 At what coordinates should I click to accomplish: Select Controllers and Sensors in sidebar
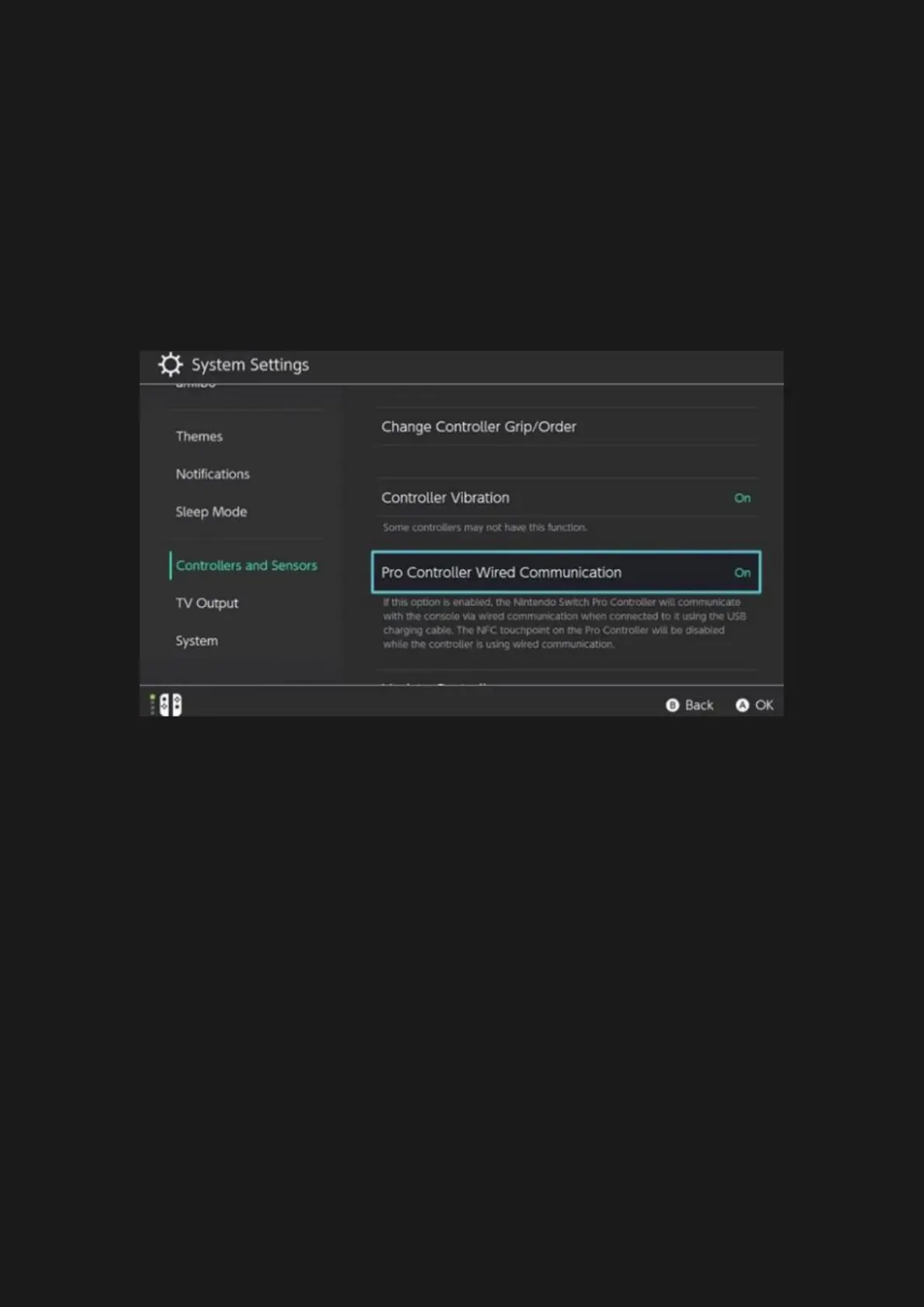click(246, 565)
